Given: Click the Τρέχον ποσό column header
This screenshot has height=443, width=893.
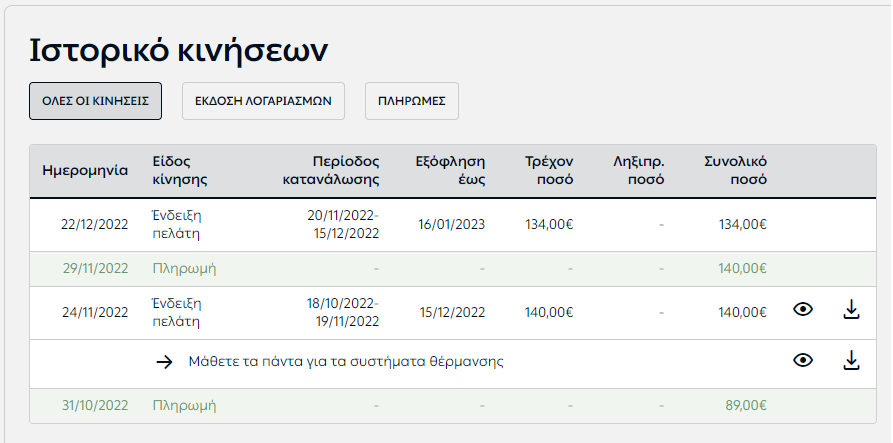Looking at the screenshot, I should pyautogui.click(x=549, y=171).
